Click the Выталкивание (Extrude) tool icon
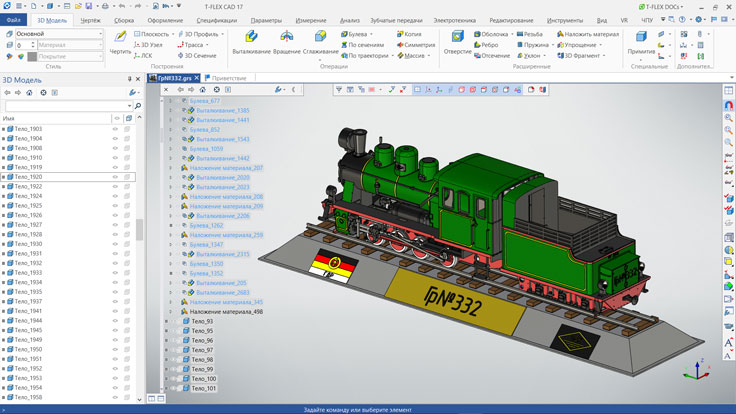Image resolution: width=736 pixels, height=414 pixels. coord(251,37)
